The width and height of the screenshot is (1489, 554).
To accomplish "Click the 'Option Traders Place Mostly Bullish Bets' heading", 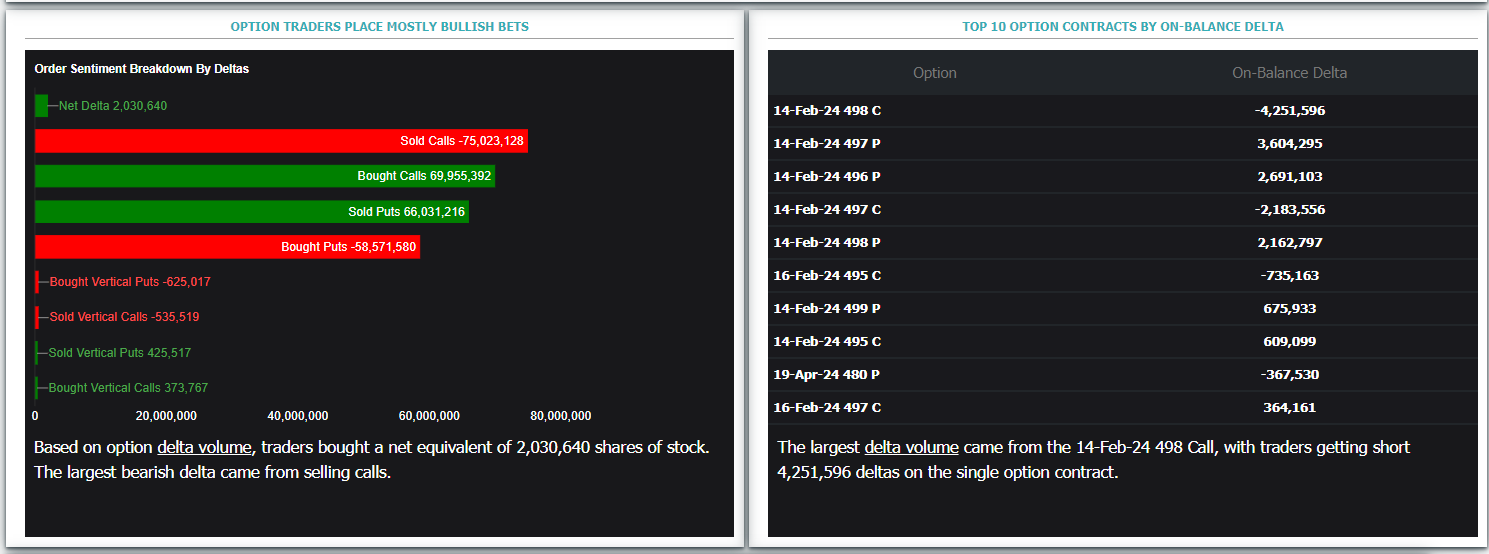I will click(x=380, y=27).
